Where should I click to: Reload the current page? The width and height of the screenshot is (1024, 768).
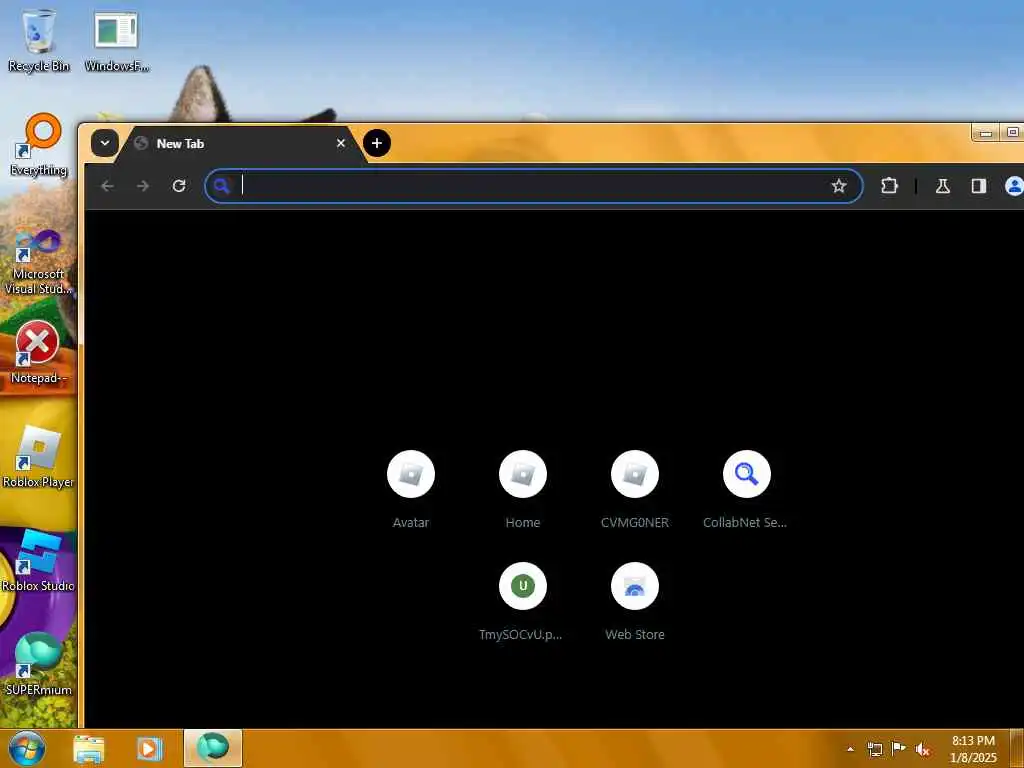click(x=179, y=186)
